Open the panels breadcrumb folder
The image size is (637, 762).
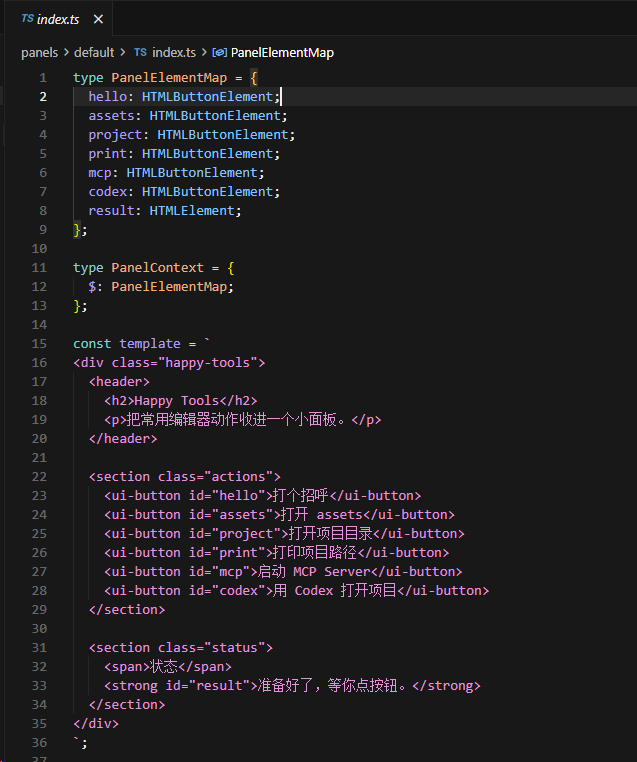click(39, 52)
